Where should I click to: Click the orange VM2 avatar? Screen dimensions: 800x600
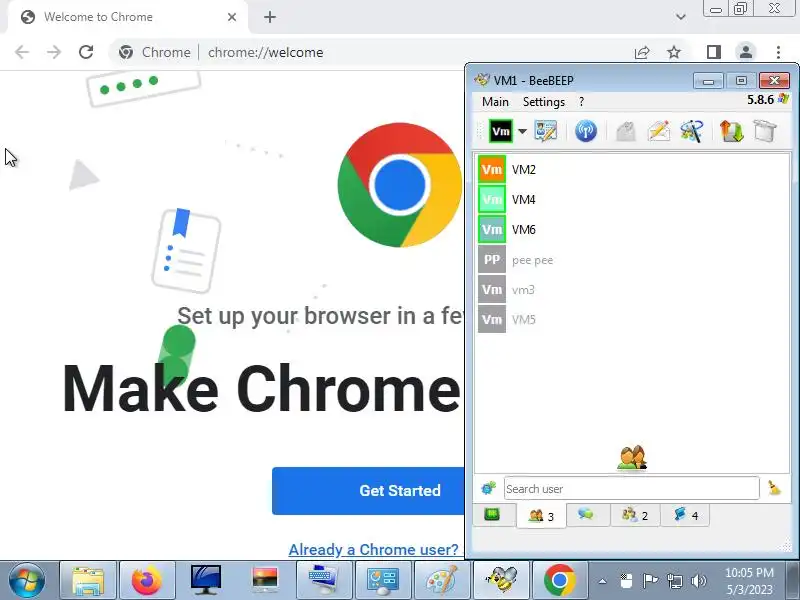click(492, 169)
